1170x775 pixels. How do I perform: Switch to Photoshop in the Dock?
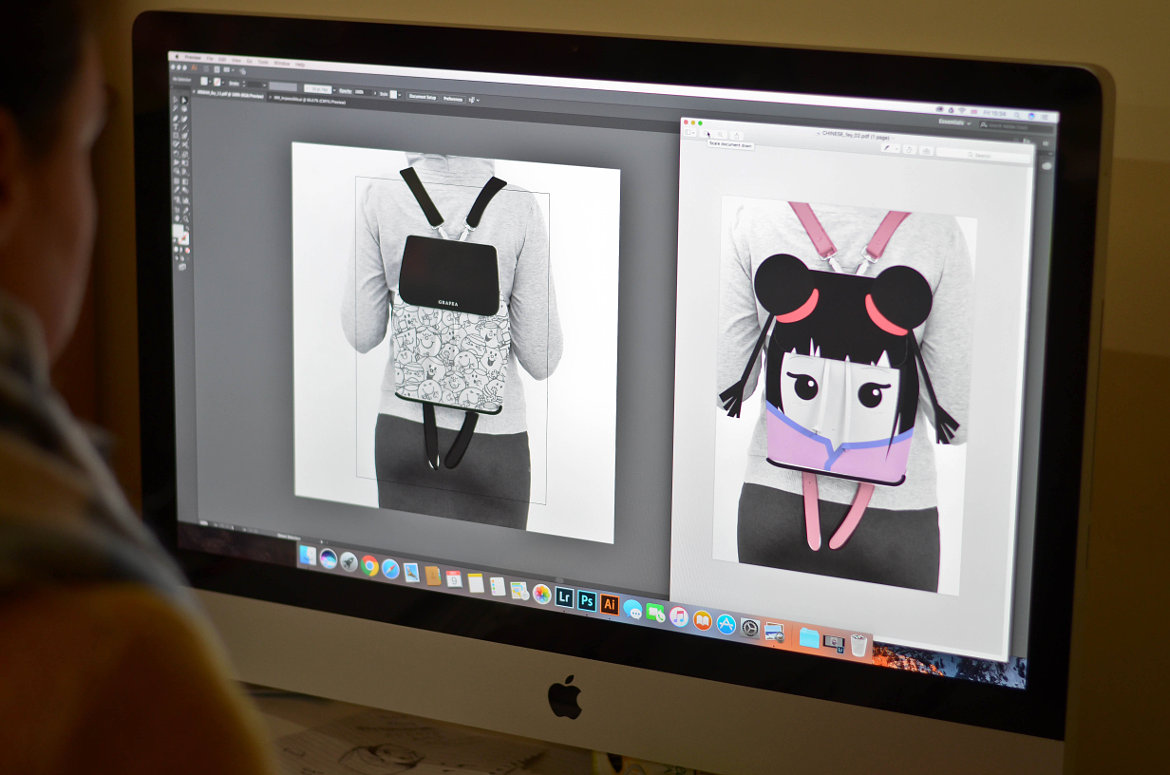pos(588,601)
